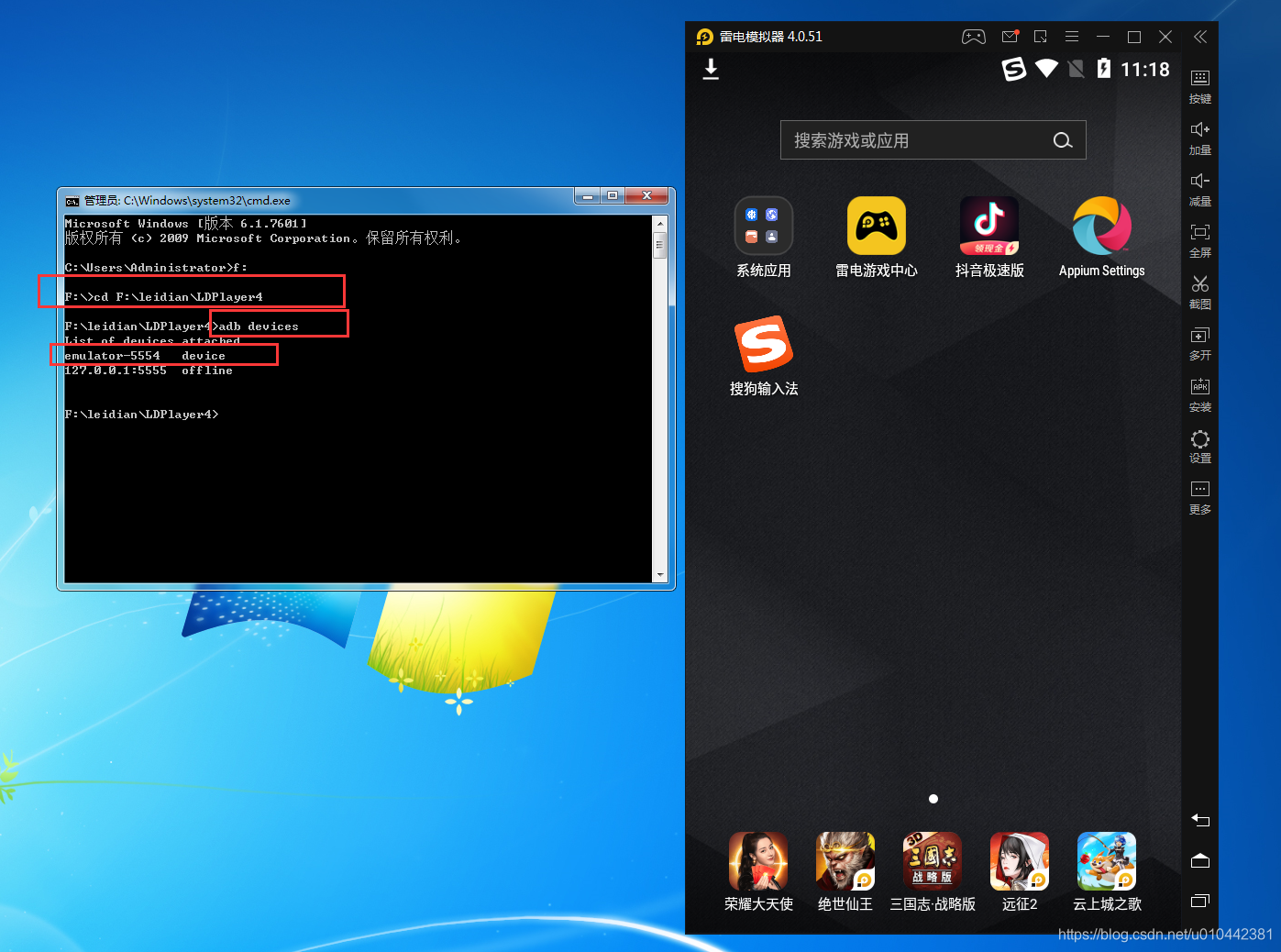Open the 按键 keyboard mapping tool

coord(1200,86)
